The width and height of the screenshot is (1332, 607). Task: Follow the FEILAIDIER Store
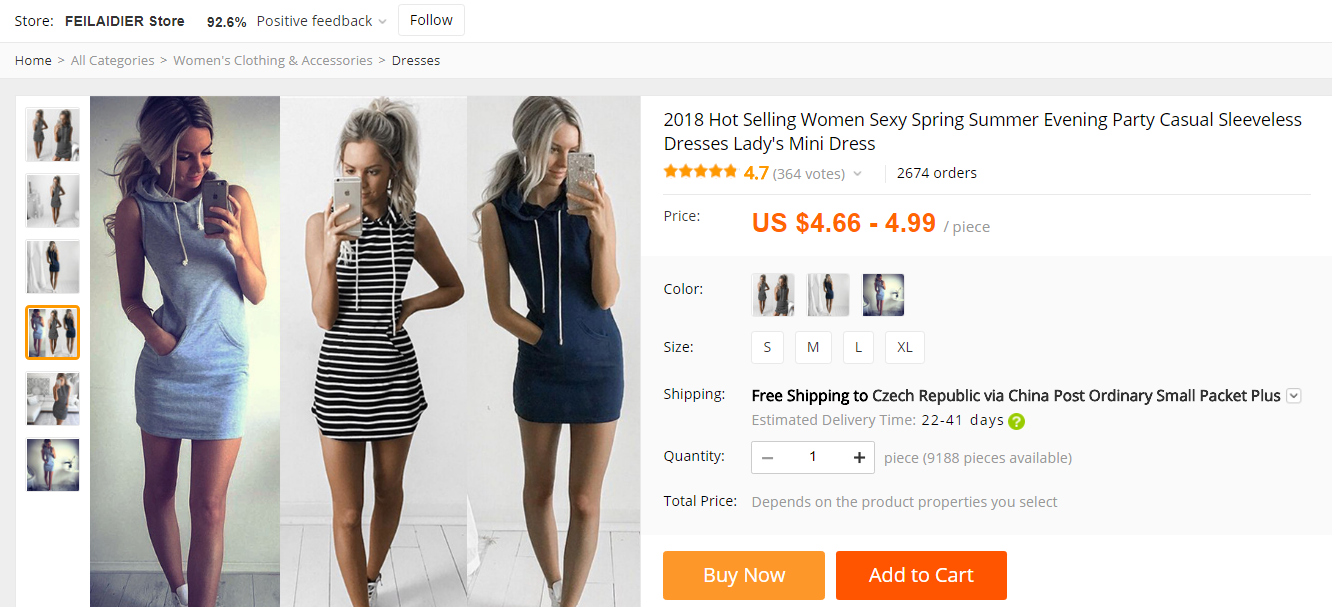pos(431,21)
